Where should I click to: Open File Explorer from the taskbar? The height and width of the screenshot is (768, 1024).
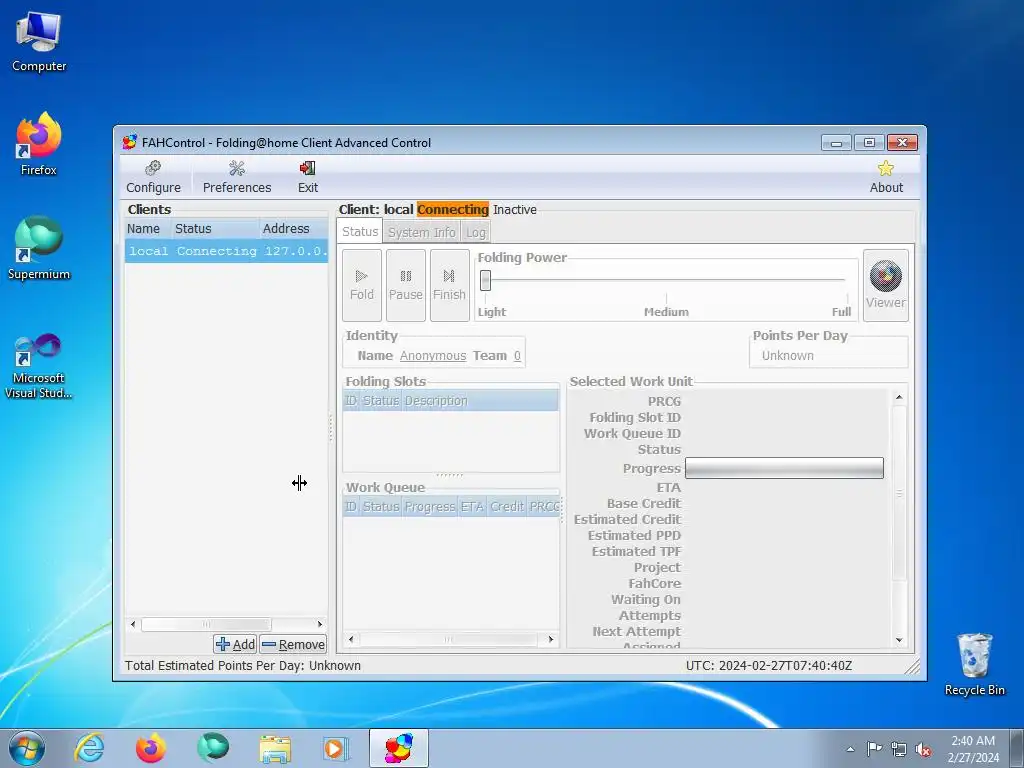tap(275, 748)
